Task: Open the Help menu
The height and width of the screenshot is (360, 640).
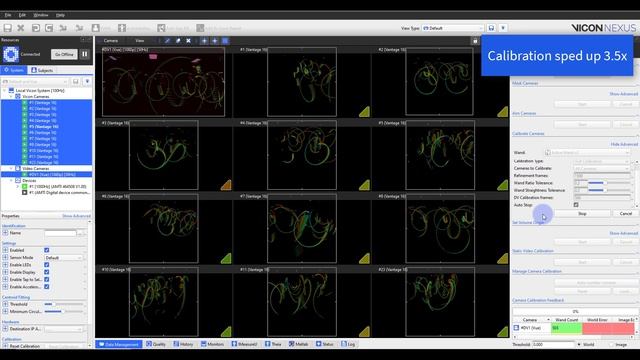Action: click(x=60, y=15)
